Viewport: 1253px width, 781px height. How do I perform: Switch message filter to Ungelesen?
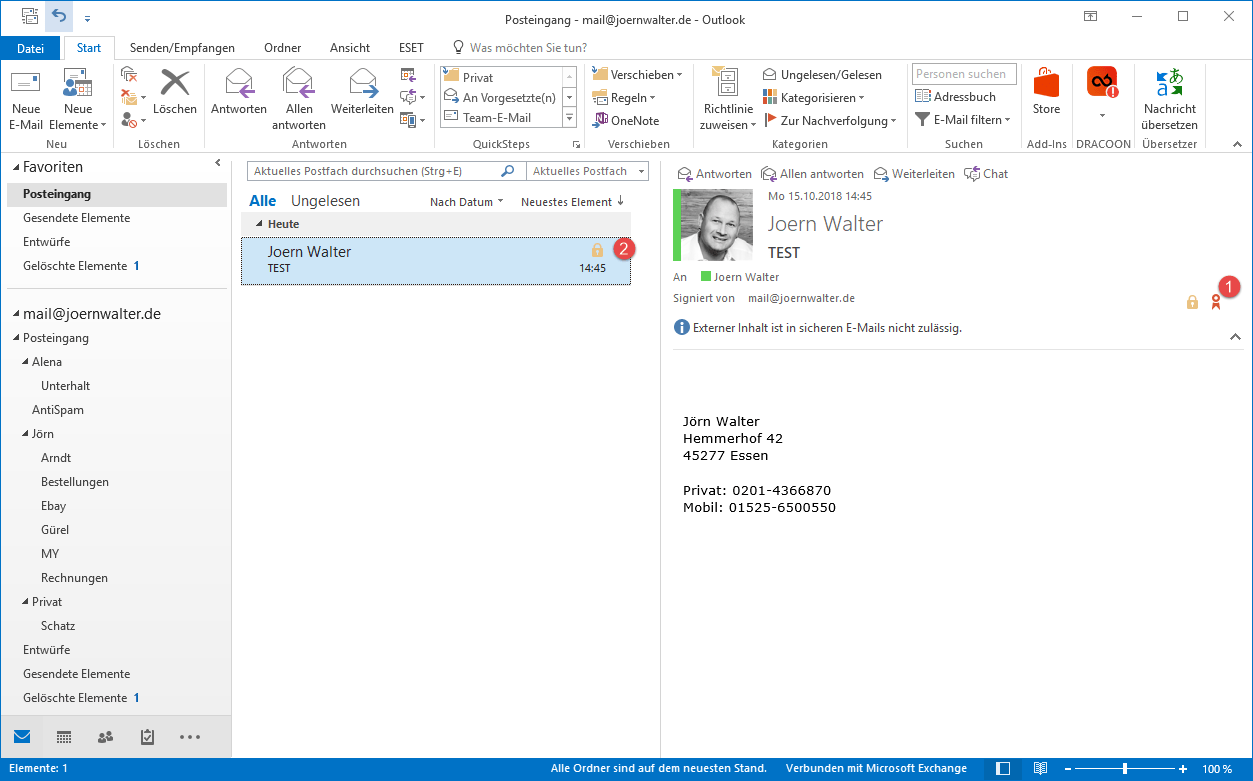(x=325, y=201)
